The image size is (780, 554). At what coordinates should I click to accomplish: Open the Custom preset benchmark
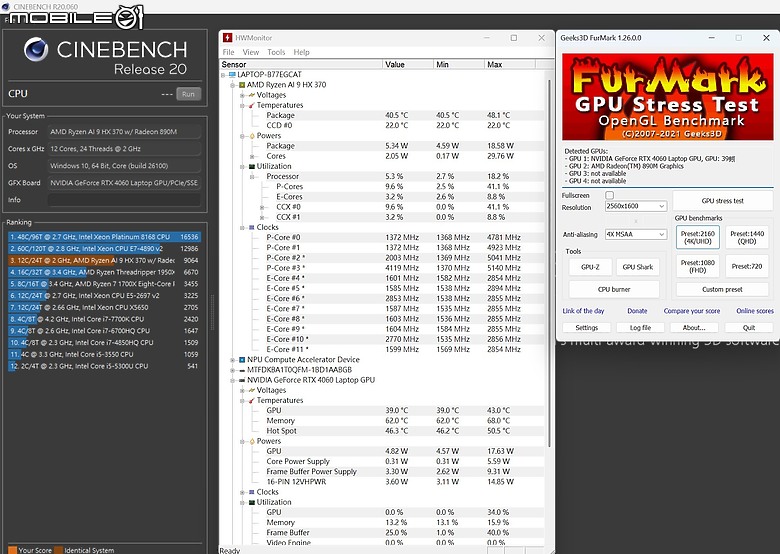tap(722, 289)
